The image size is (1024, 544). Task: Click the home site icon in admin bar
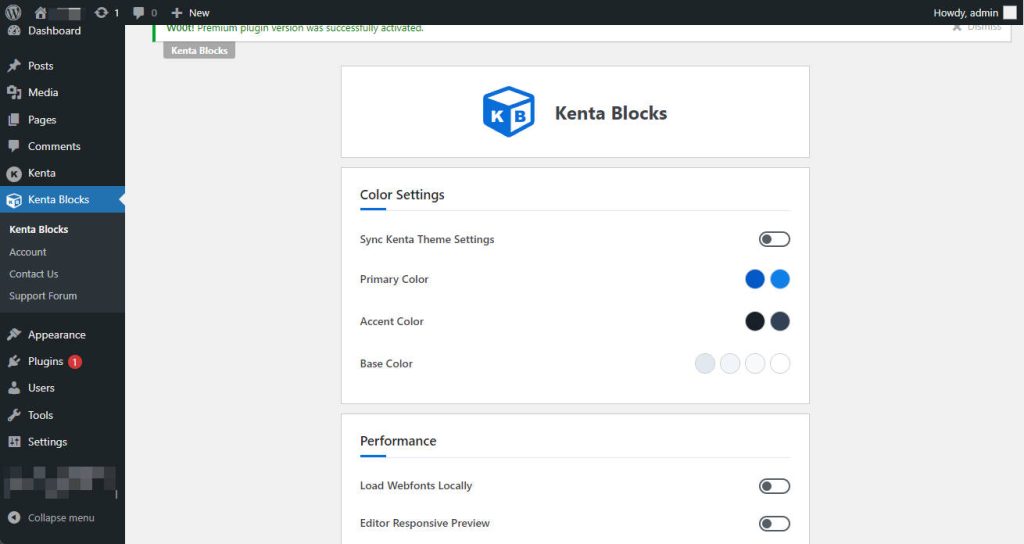pos(40,12)
